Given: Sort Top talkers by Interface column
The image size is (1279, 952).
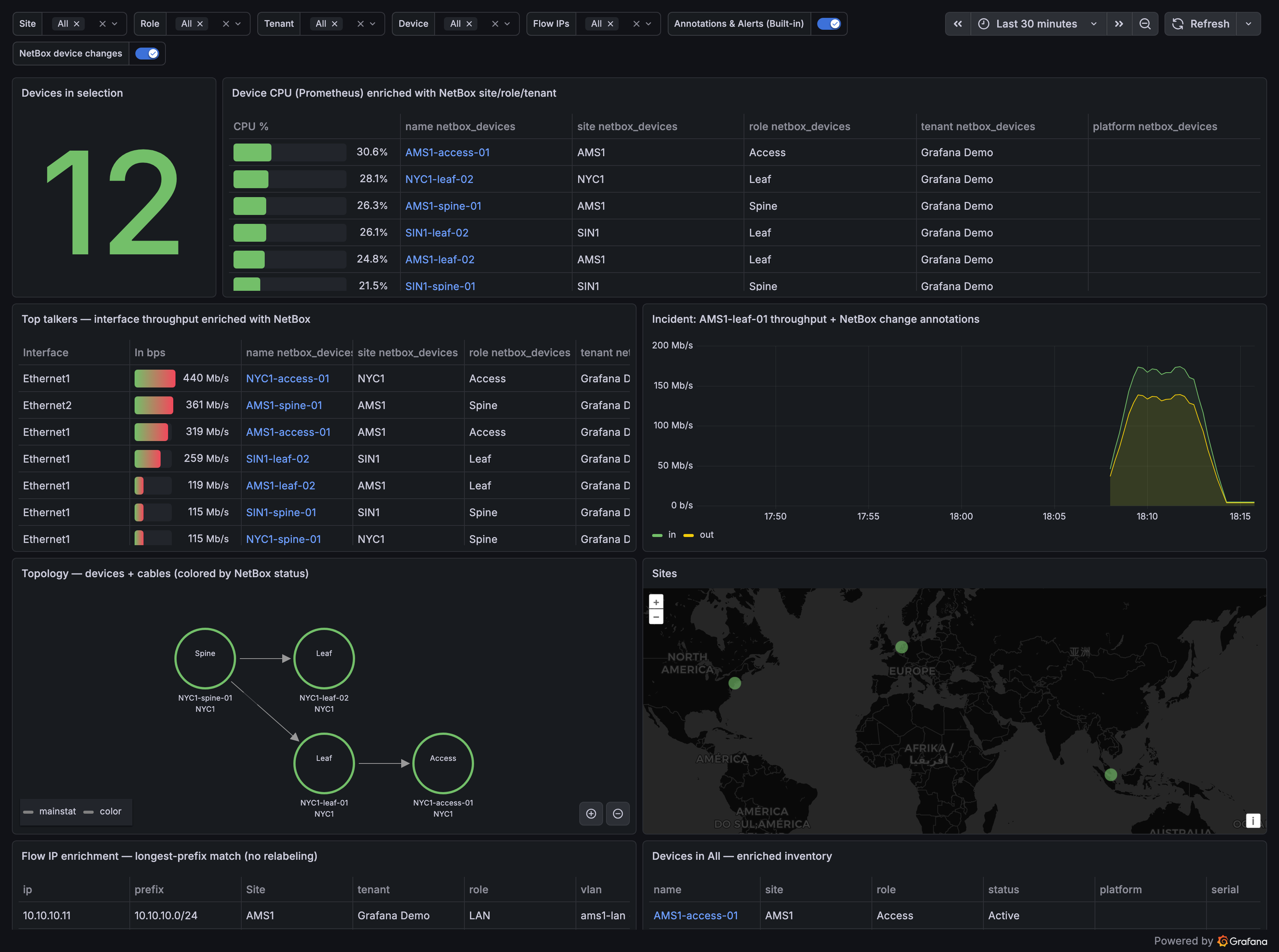Looking at the screenshot, I should pos(45,352).
